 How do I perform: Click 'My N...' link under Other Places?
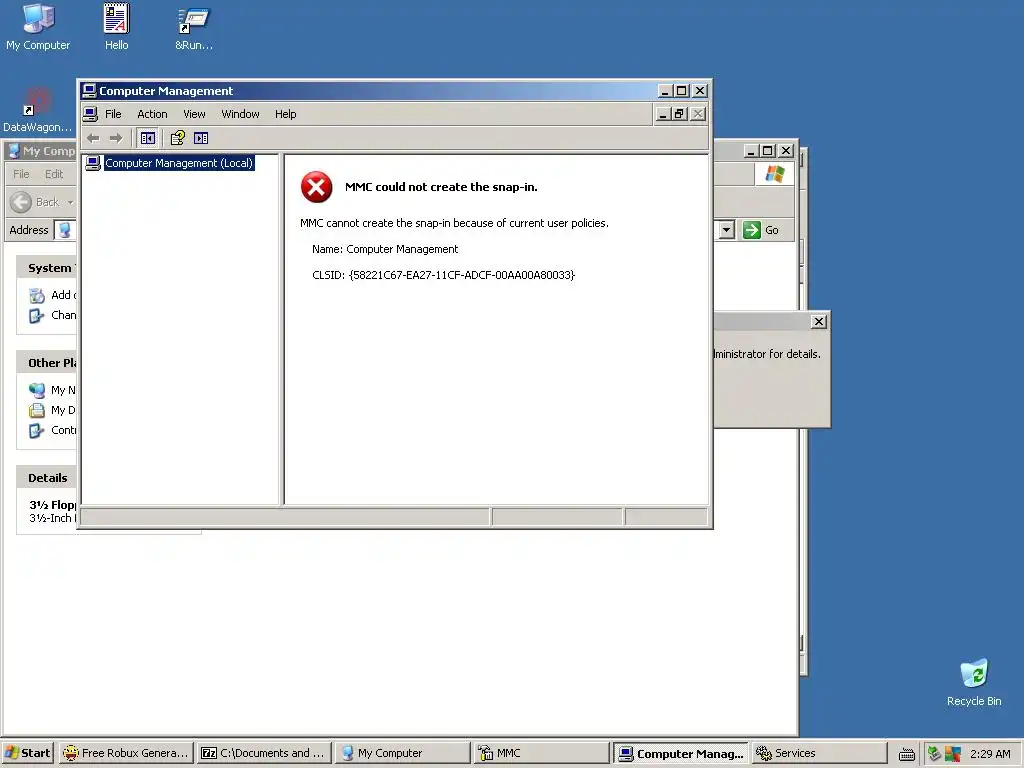coord(53,391)
